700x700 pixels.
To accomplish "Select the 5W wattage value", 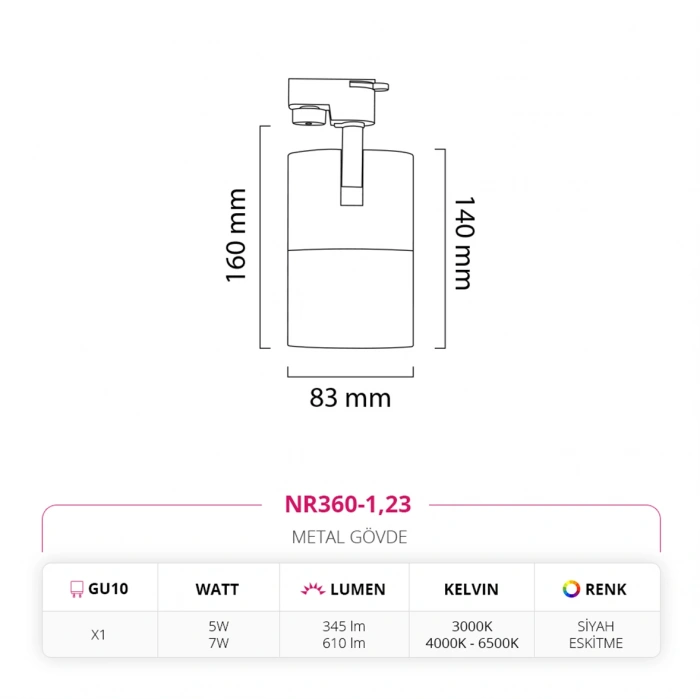I will coord(217,627).
